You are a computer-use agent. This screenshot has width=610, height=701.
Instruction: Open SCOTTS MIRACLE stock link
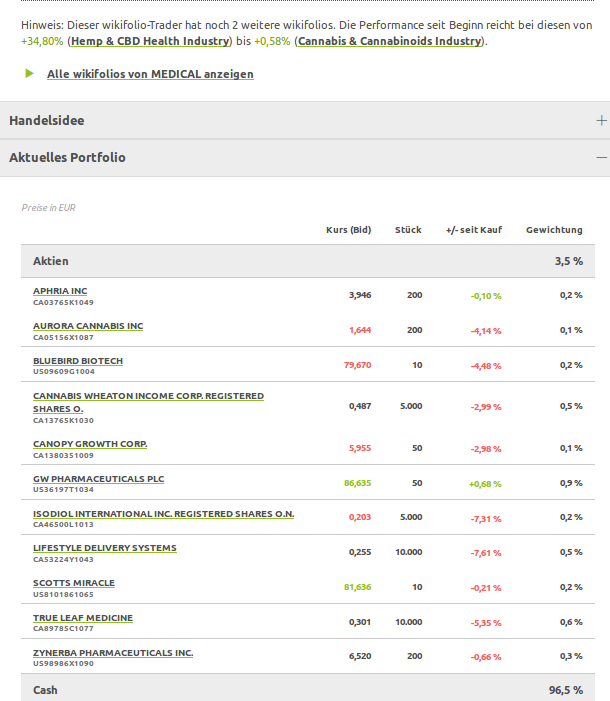74,583
